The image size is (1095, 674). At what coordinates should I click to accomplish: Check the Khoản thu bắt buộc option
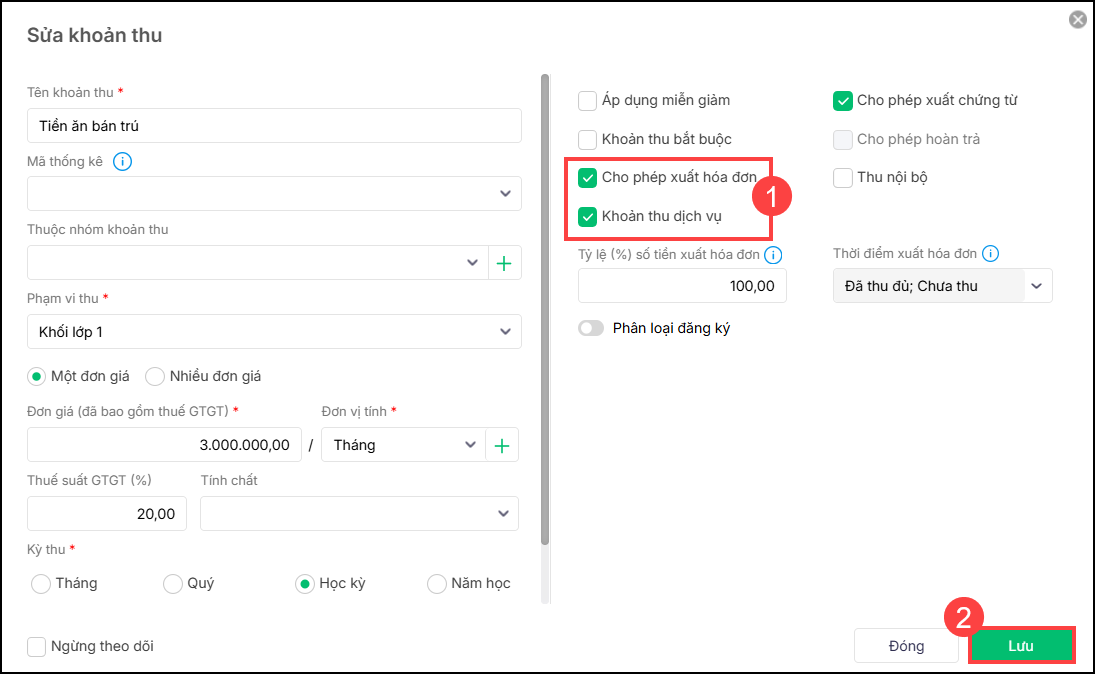point(588,139)
